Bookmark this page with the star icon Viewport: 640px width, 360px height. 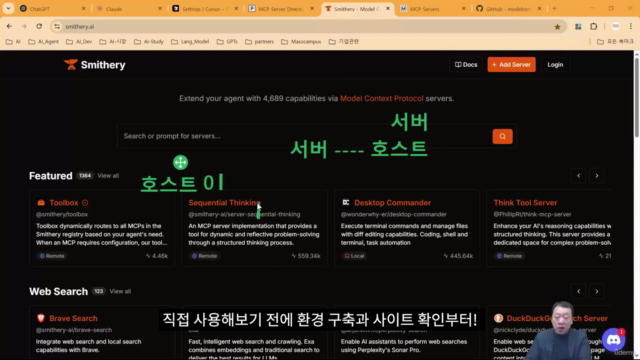click(x=557, y=27)
